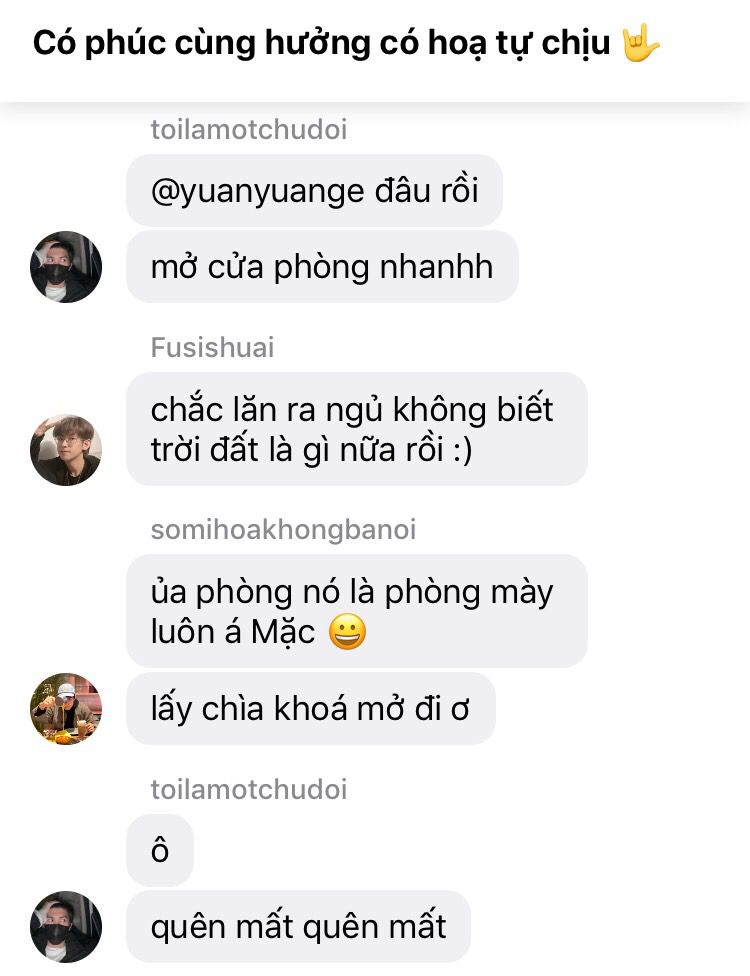Screen dimensions: 750x976
Task: Open the first toilamotchudoi username label
Action: pos(248,130)
